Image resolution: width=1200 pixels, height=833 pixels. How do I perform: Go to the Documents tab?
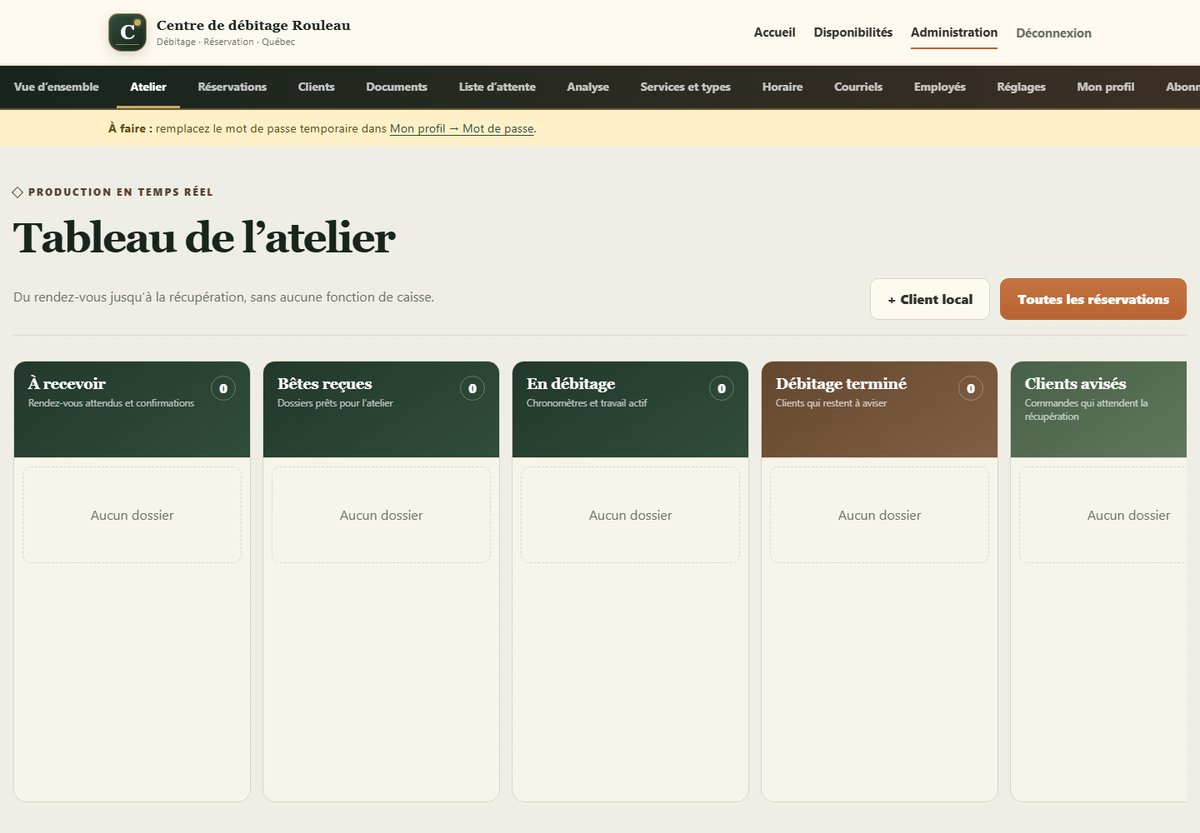point(396,87)
